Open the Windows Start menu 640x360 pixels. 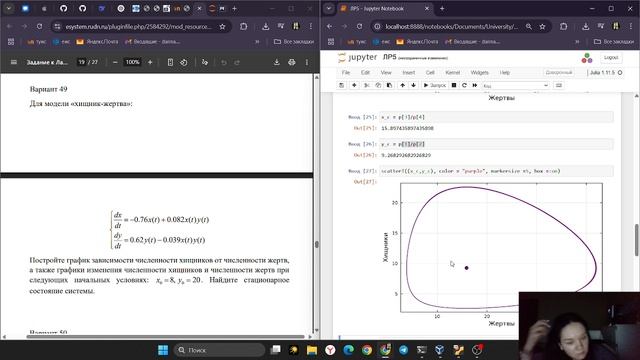click(x=163, y=350)
